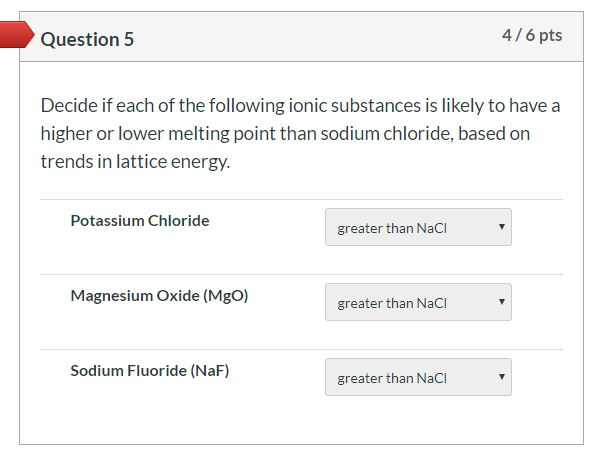Click the arrow on Magnesium Oxide's dropdown
This screenshot has width=600, height=458.
point(501,302)
